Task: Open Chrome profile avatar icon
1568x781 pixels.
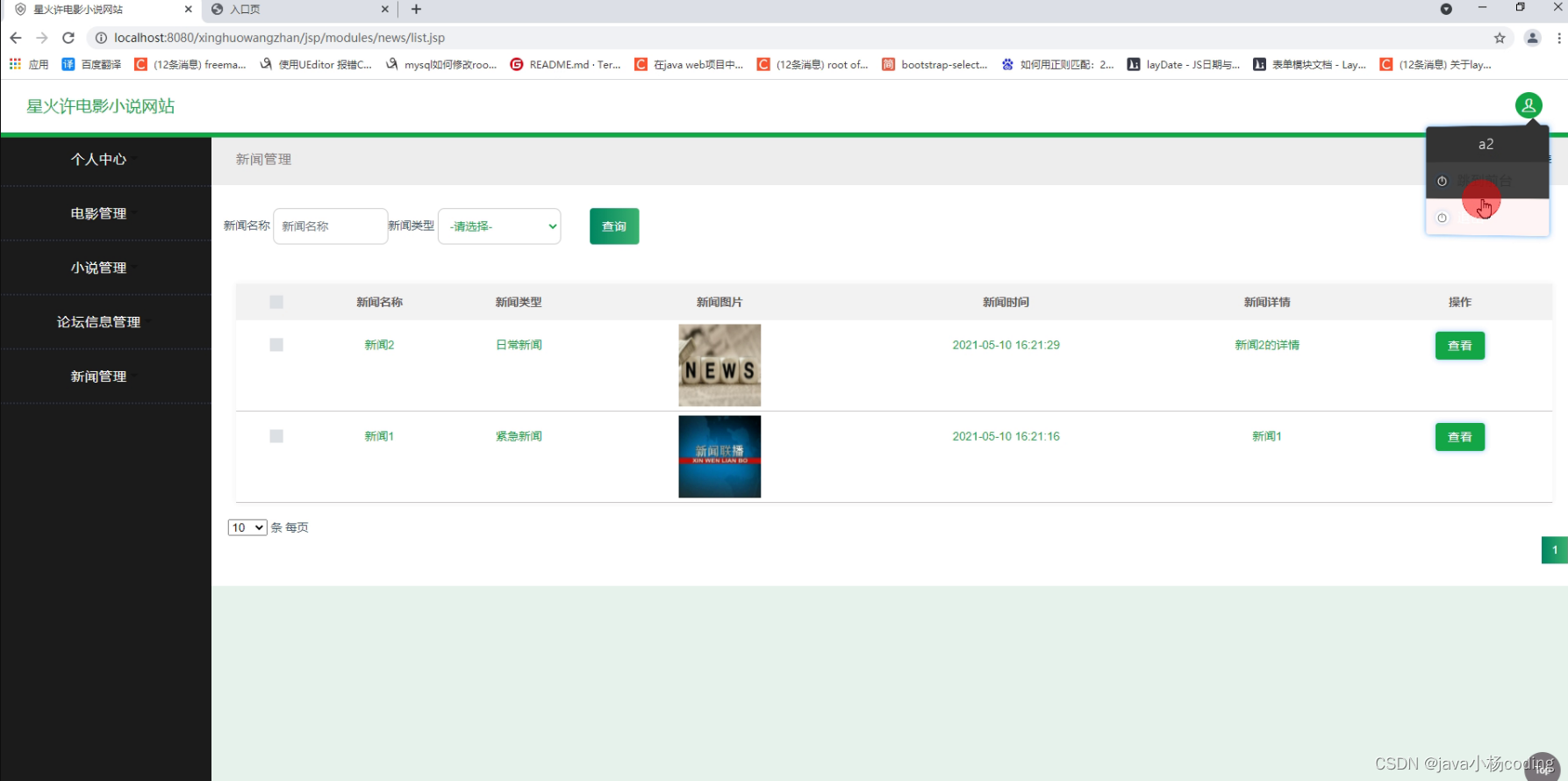Action: [1532, 38]
